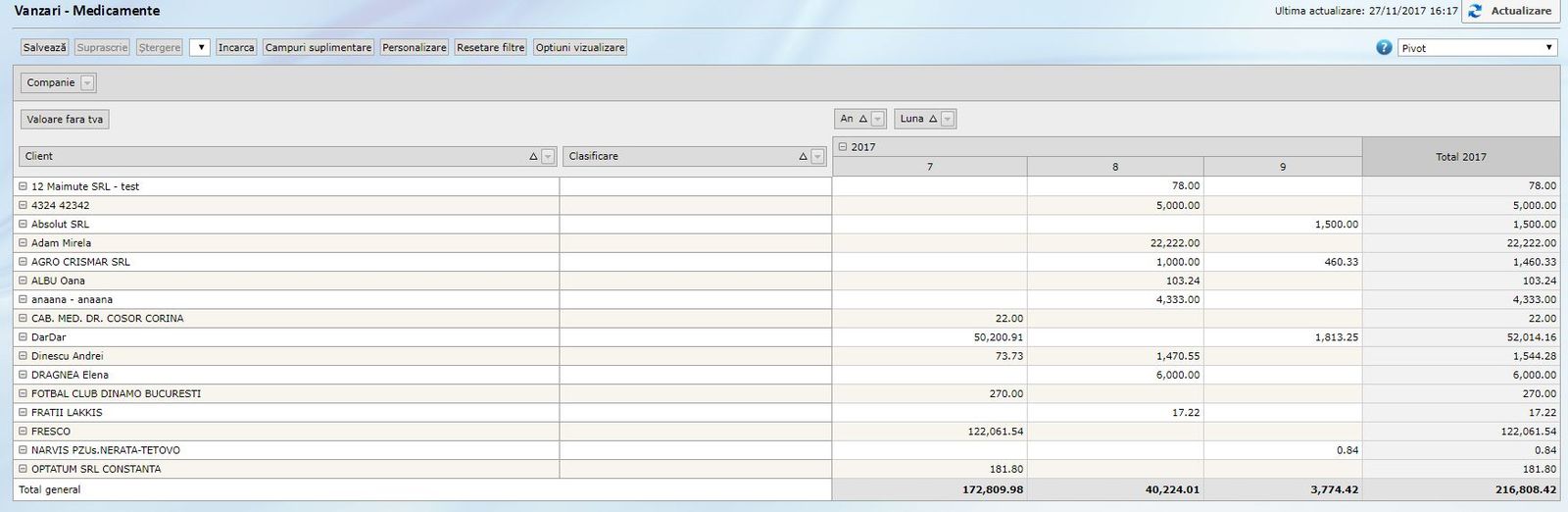Collapse the DarDar client row
The image size is (1568, 512).
coord(23,337)
